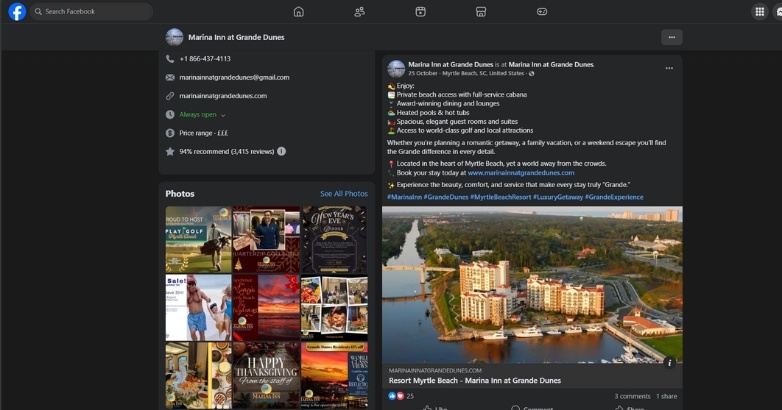The height and width of the screenshot is (410, 782).
Task: Open 94% recommend (3,415 reviews)
Action: (x=226, y=151)
